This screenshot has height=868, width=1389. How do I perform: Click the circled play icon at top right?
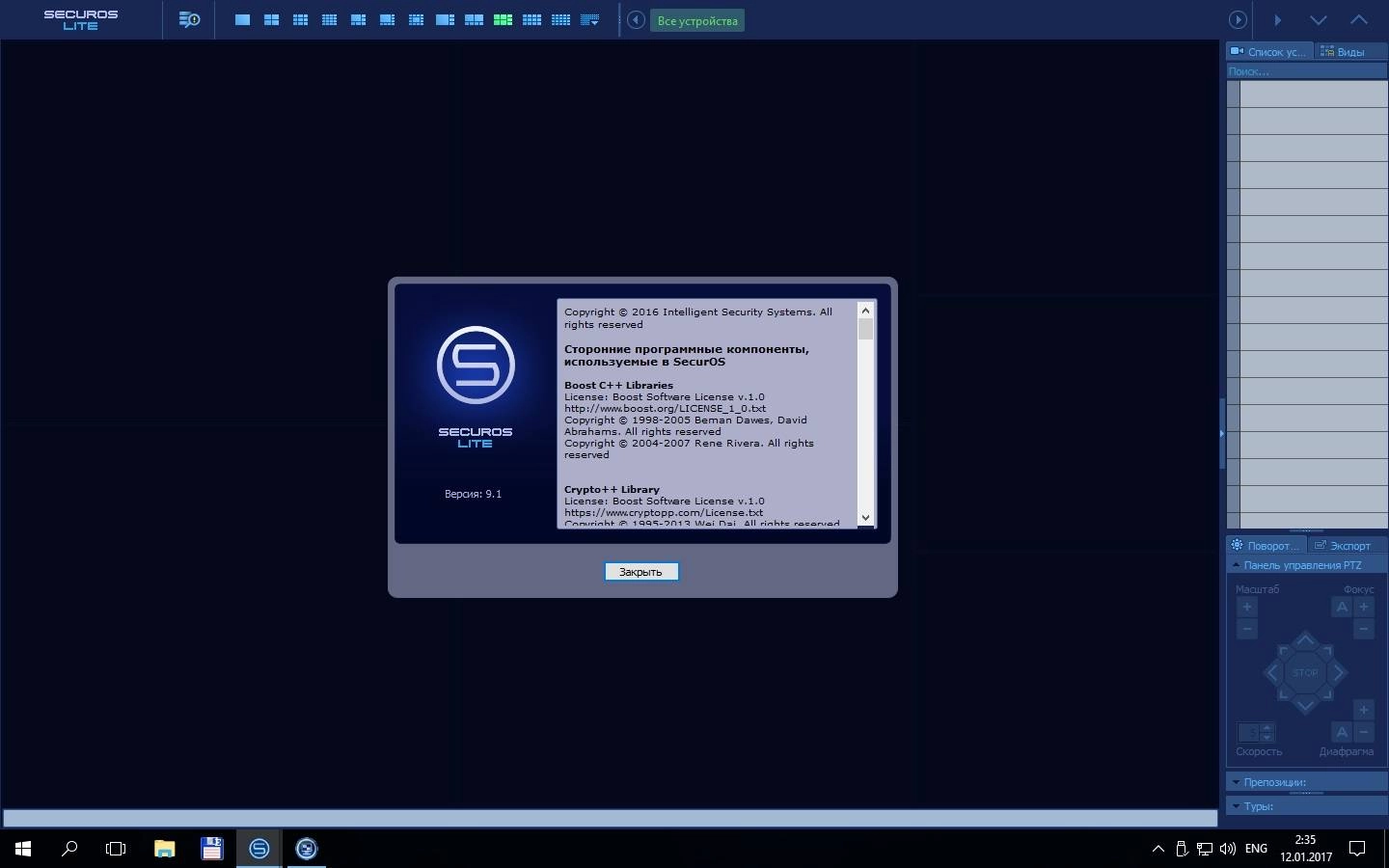pos(1238,20)
